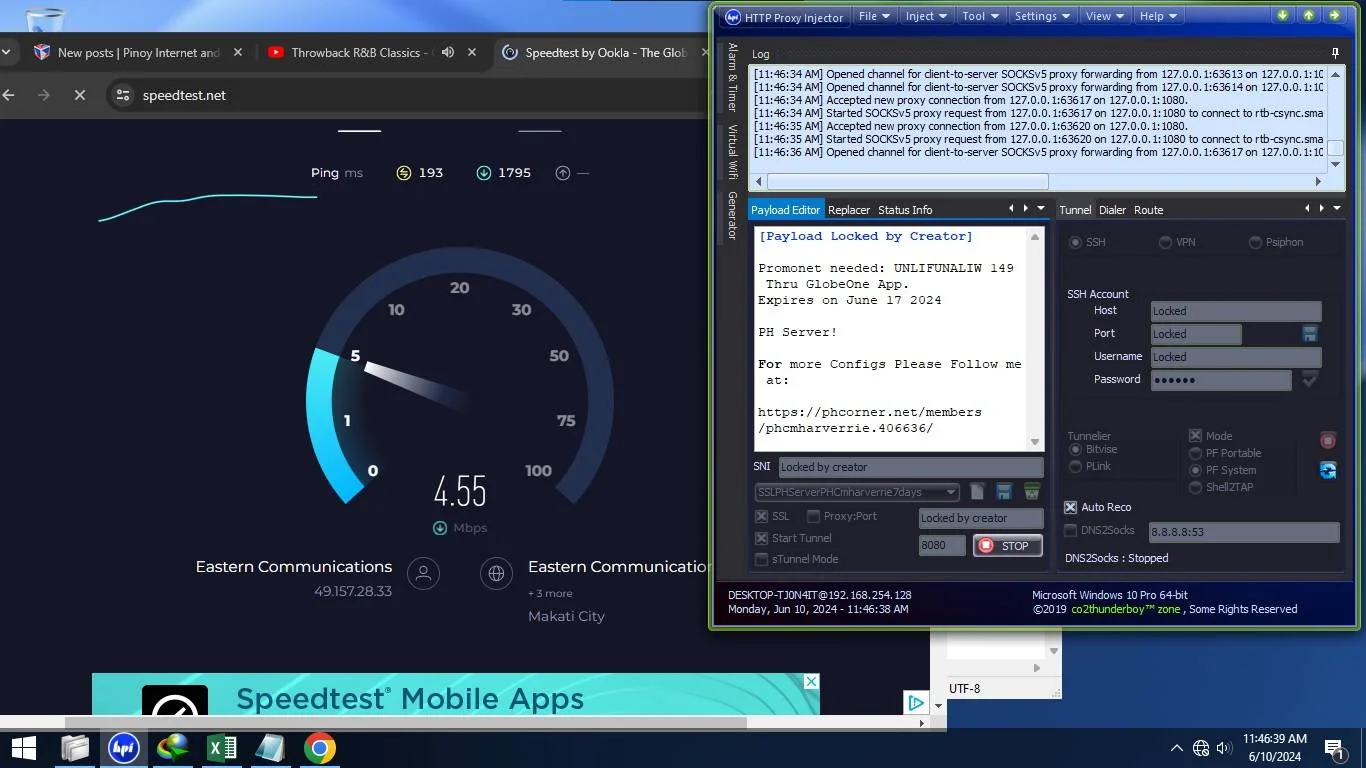Enable the DNS2Socks checkbox
Viewport: 1366px width, 768px height.
coord(1071,530)
